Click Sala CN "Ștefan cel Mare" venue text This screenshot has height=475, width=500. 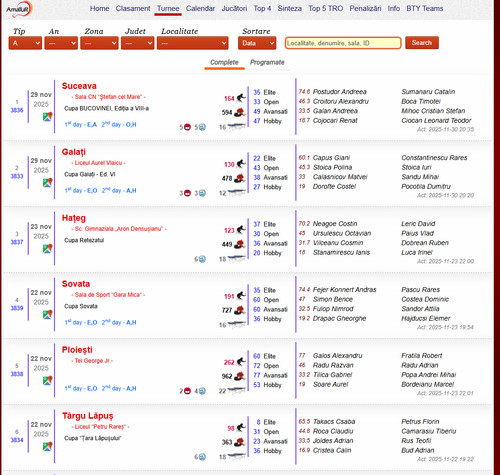click(108, 97)
